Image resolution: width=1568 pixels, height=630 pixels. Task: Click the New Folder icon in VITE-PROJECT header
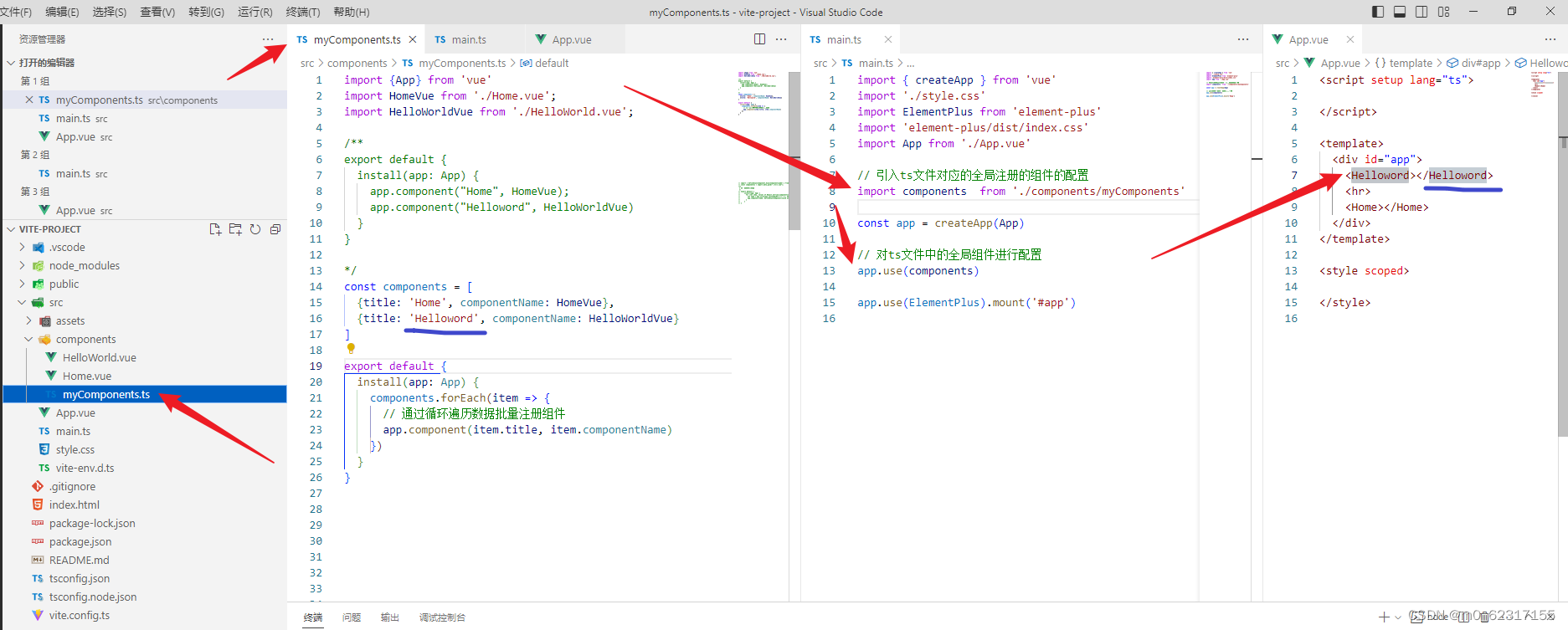point(235,229)
